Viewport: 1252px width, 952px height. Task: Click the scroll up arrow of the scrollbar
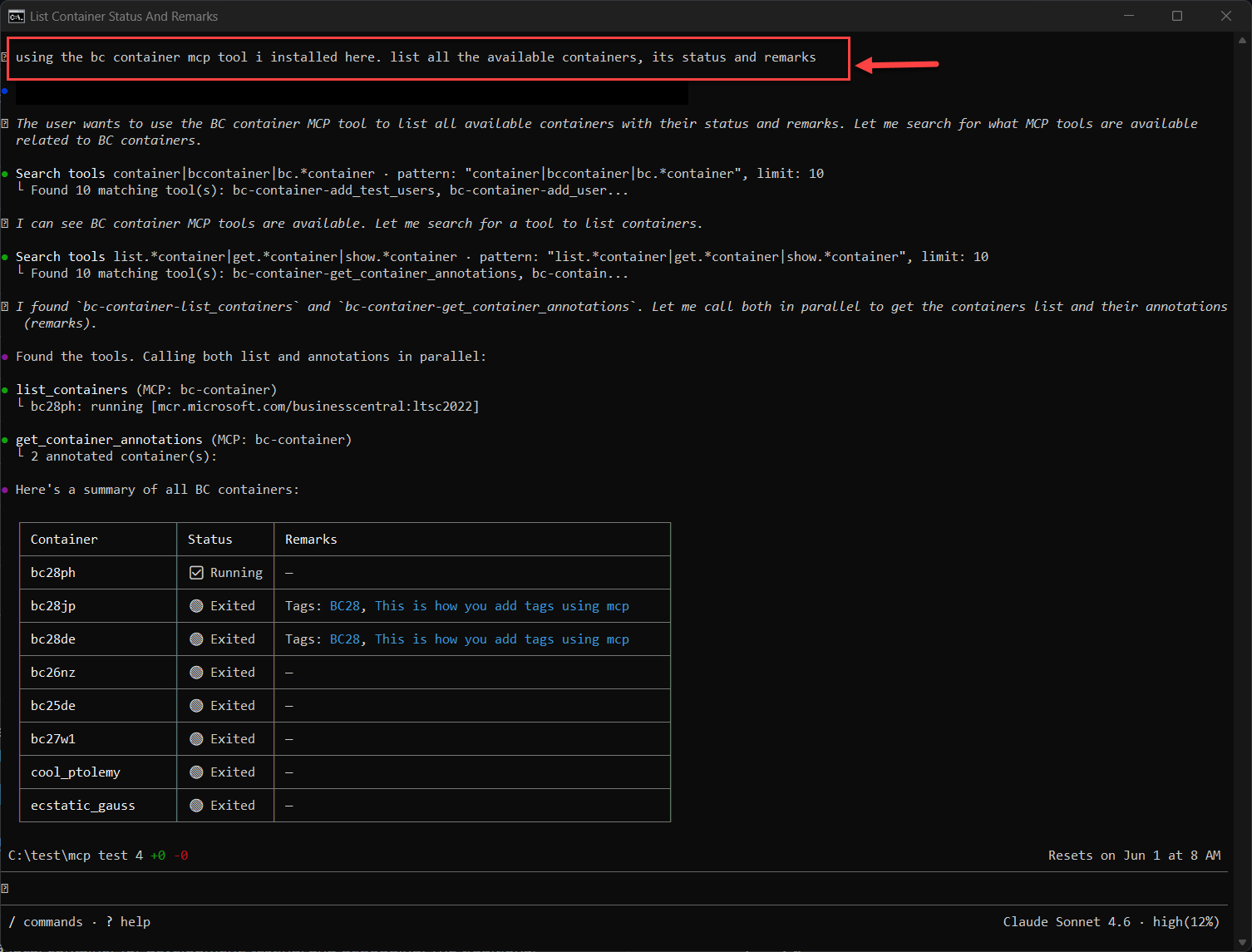pyautogui.click(x=1243, y=39)
